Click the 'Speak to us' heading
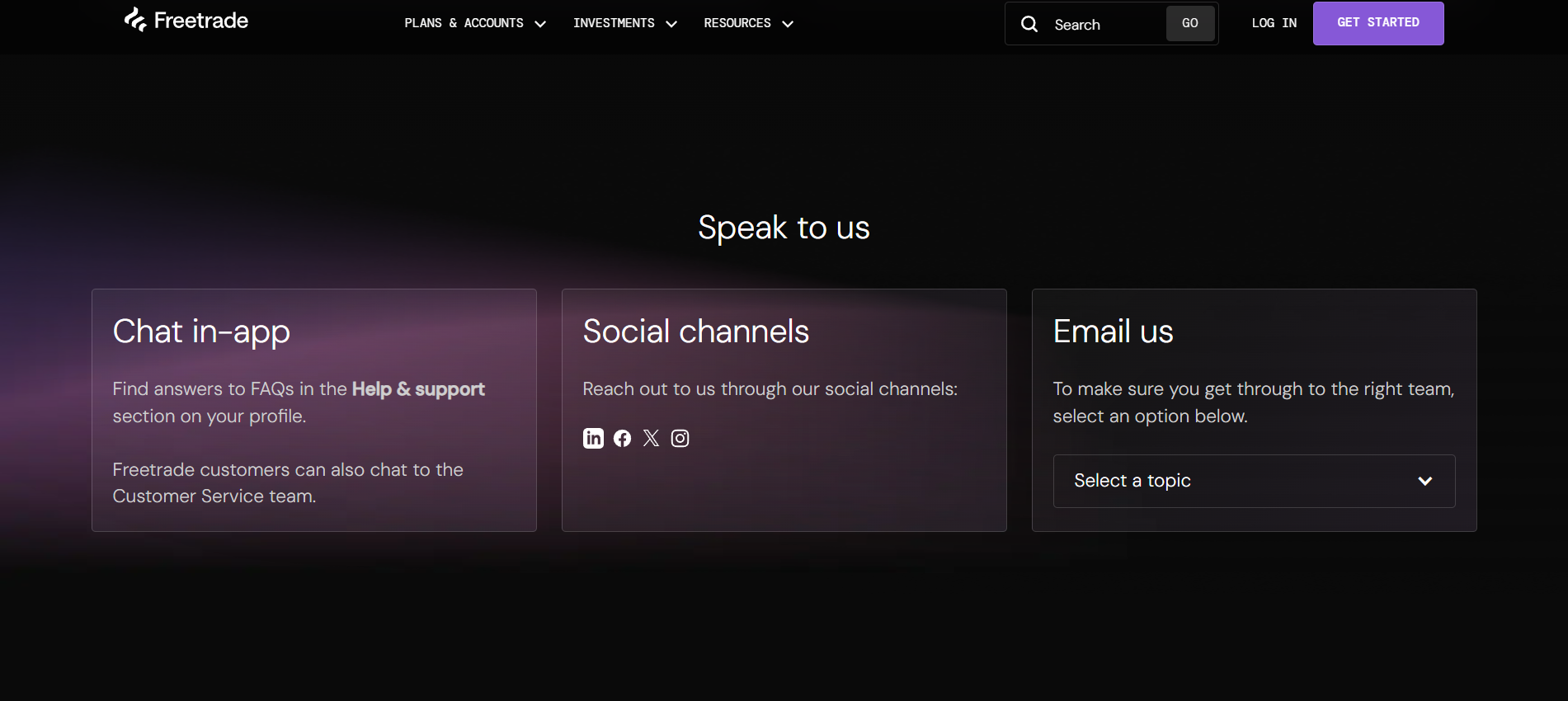Viewport: 1568px width, 701px height. pyautogui.click(x=784, y=228)
